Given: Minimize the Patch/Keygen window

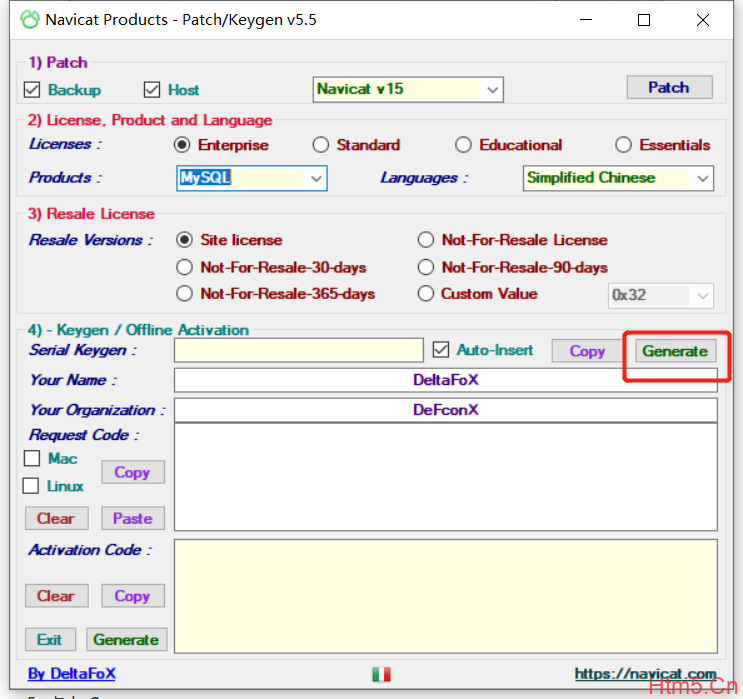Looking at the screenshot, I should point(586,20).
